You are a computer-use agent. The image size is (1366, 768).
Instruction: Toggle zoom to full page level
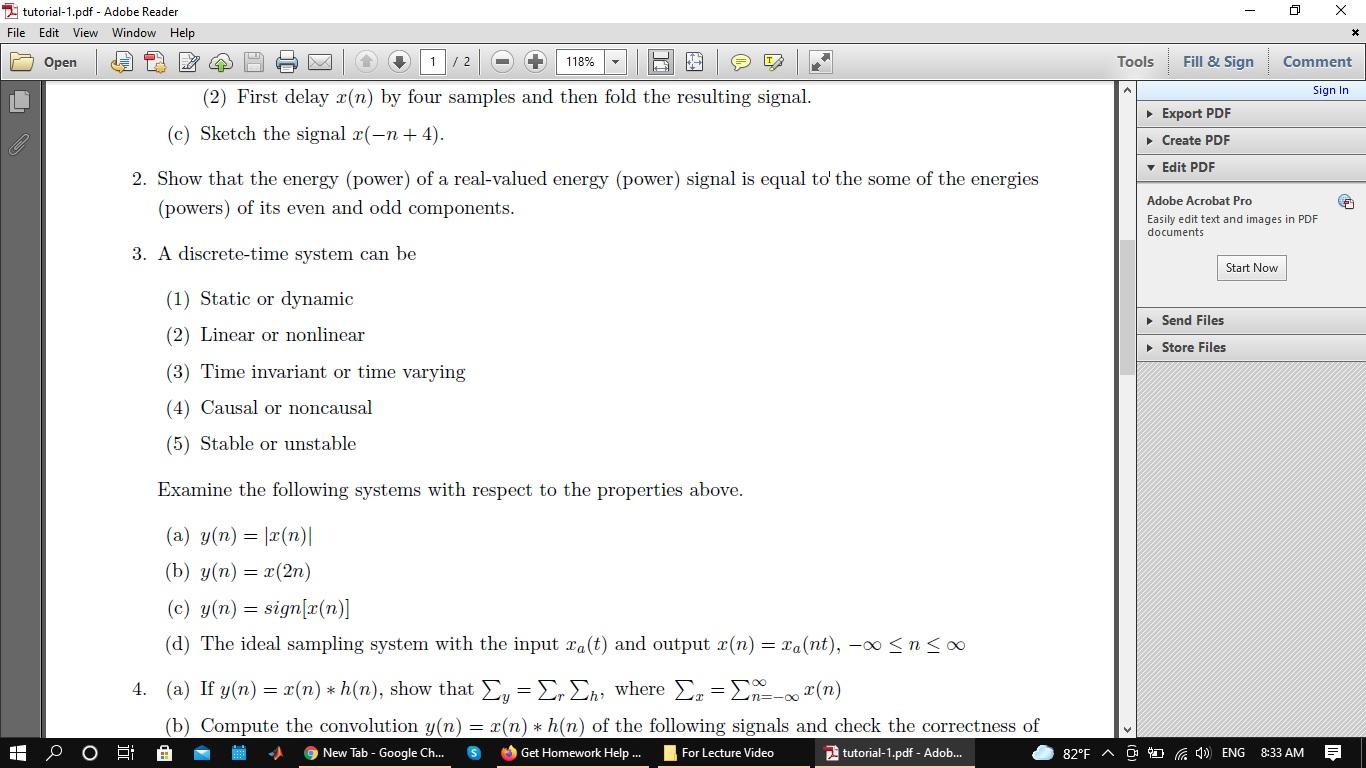click(694, 62)
